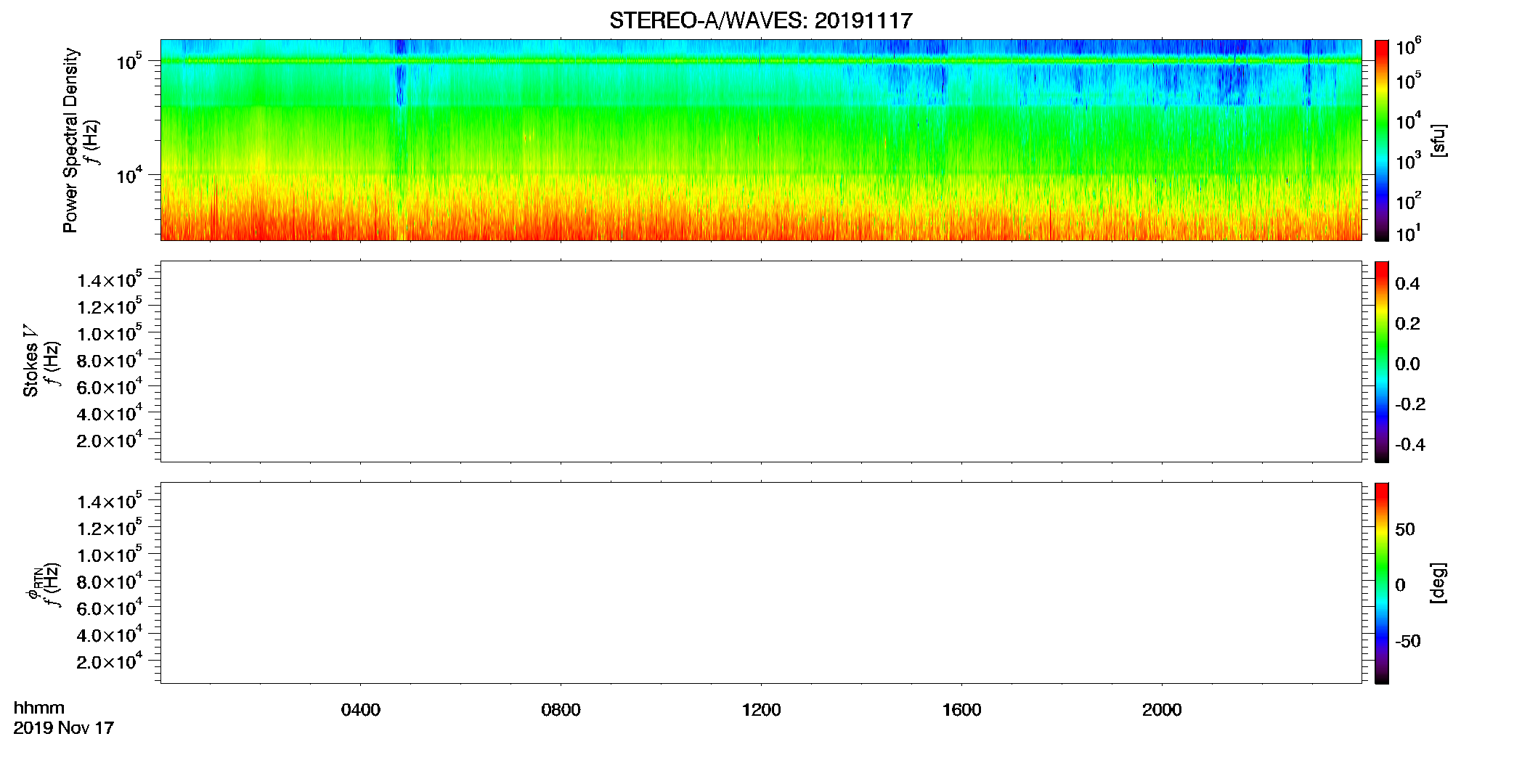Click the Stokes V color bar
1522x784 pixels.
click(1381, 362)
